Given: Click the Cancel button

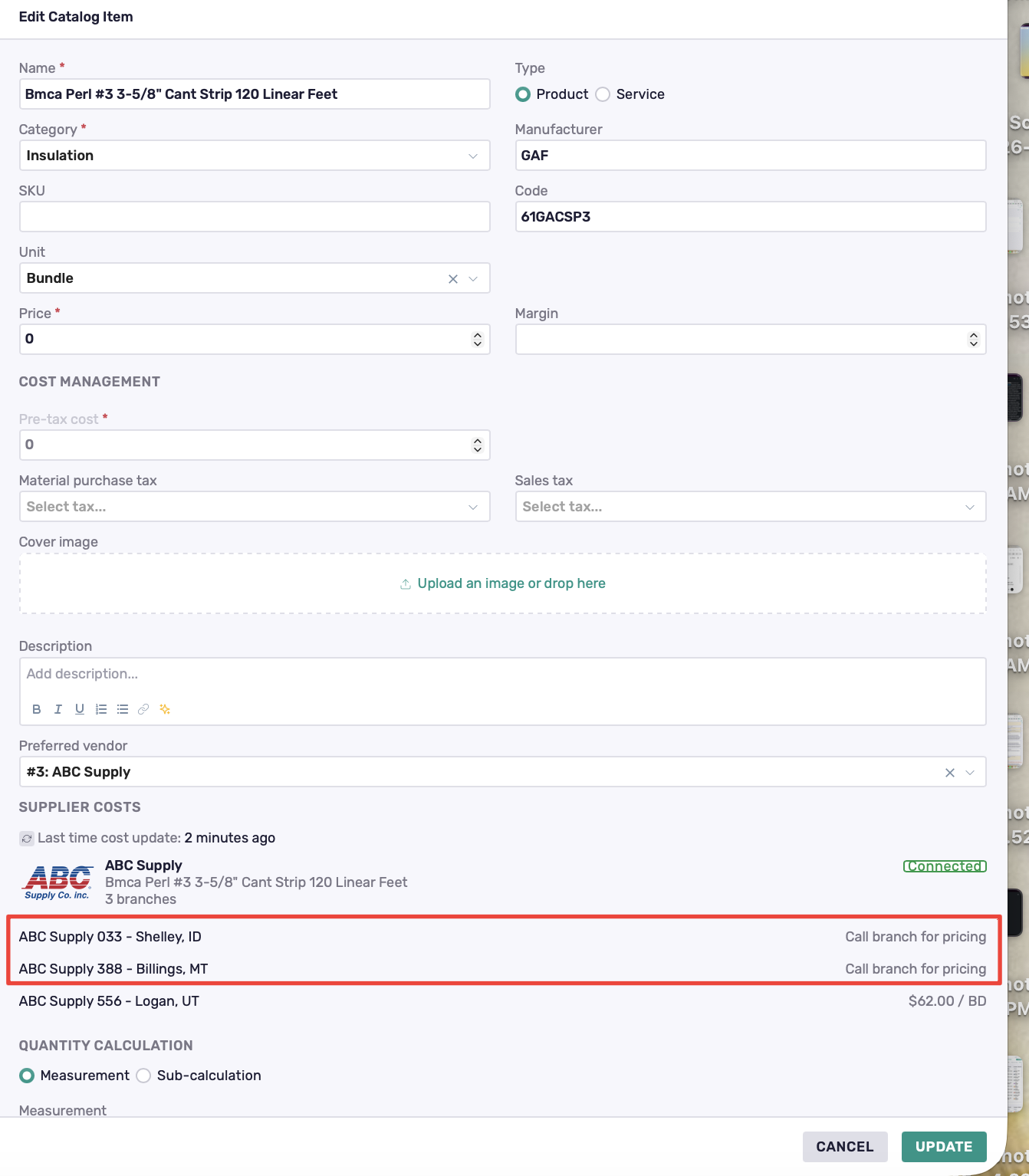Looking at the screenshot, I should coord(845,1147).
